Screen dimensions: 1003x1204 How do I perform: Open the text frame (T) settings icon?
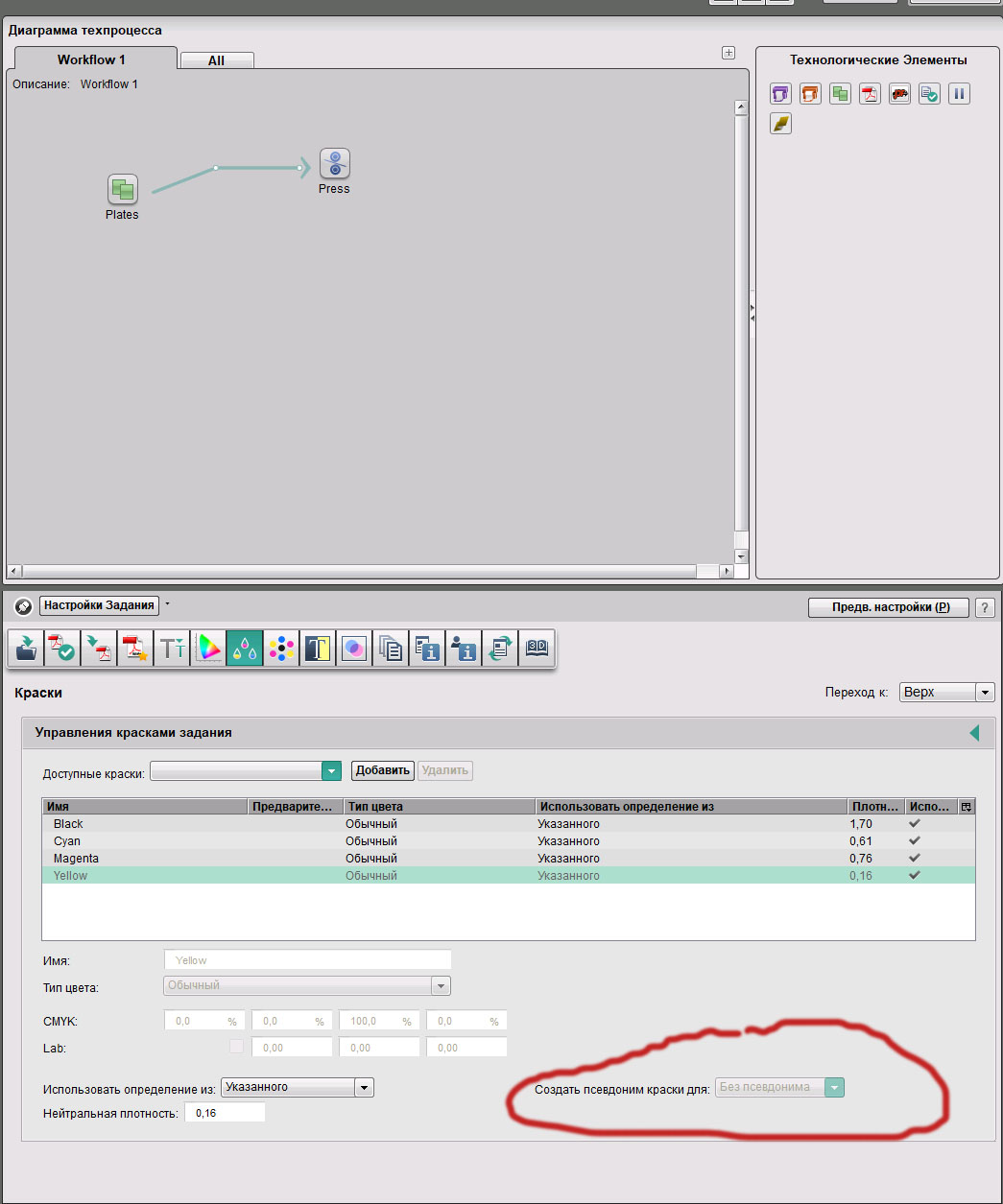point(318,649)
